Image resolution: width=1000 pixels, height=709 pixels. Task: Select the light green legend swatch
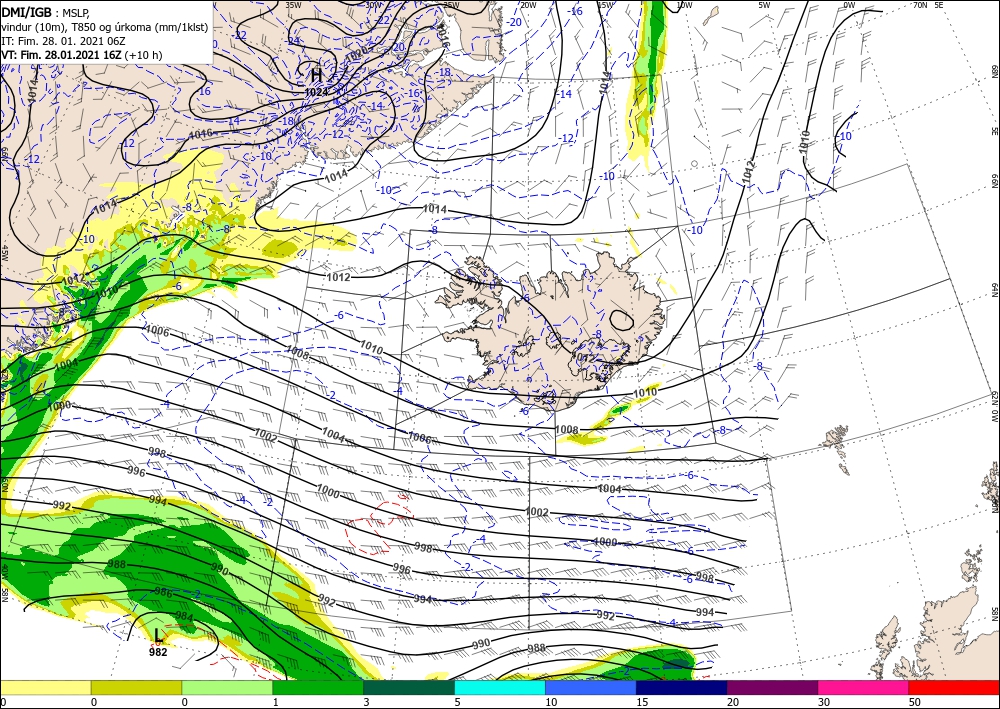(x=227, y=687)
